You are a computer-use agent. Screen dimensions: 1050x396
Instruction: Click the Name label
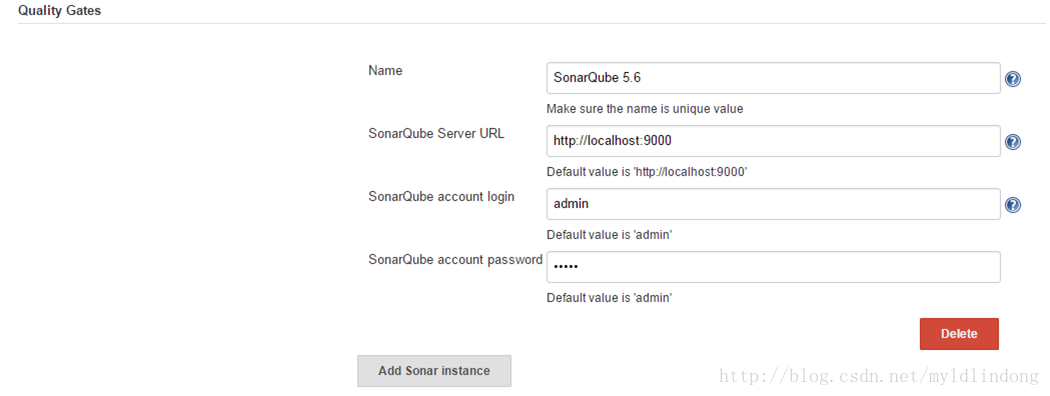(385, 70)
